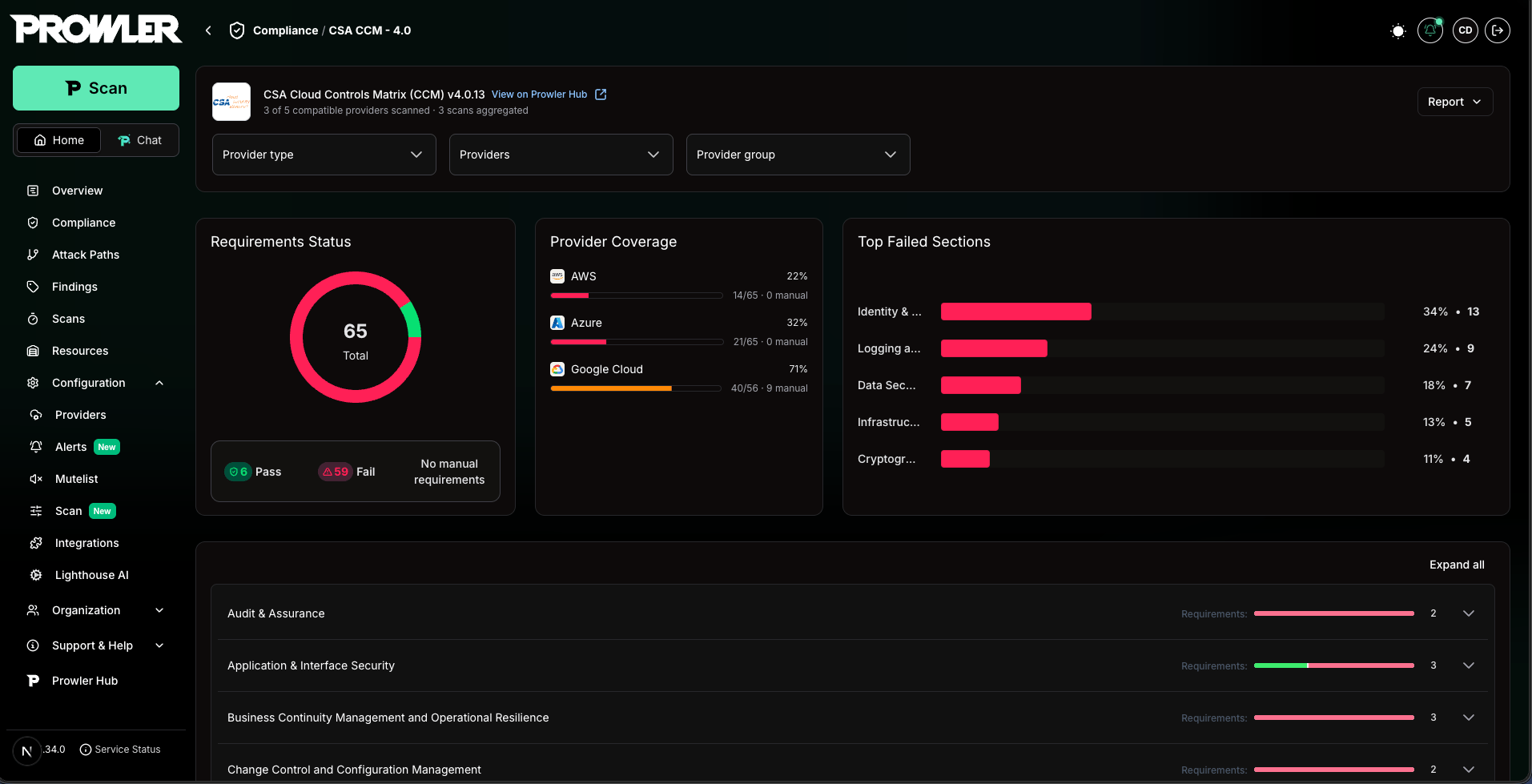Image resolution: width=1532 pixels, height=784 pixels.
Task: Expand the Organization sidebar section
Action: tap(96, 610)
